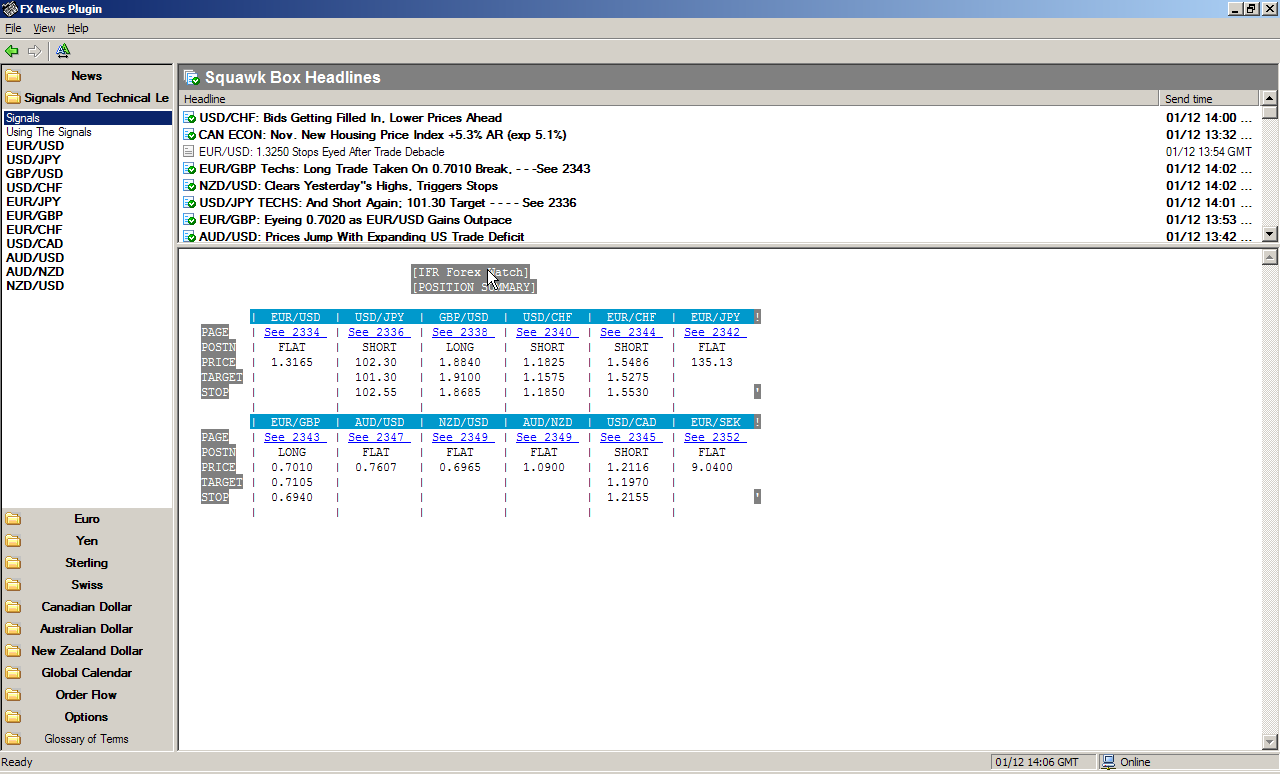Click the green Back arrow toolbar icon
This screenshot has height=774, width=1280.
(x=12, y=51)
